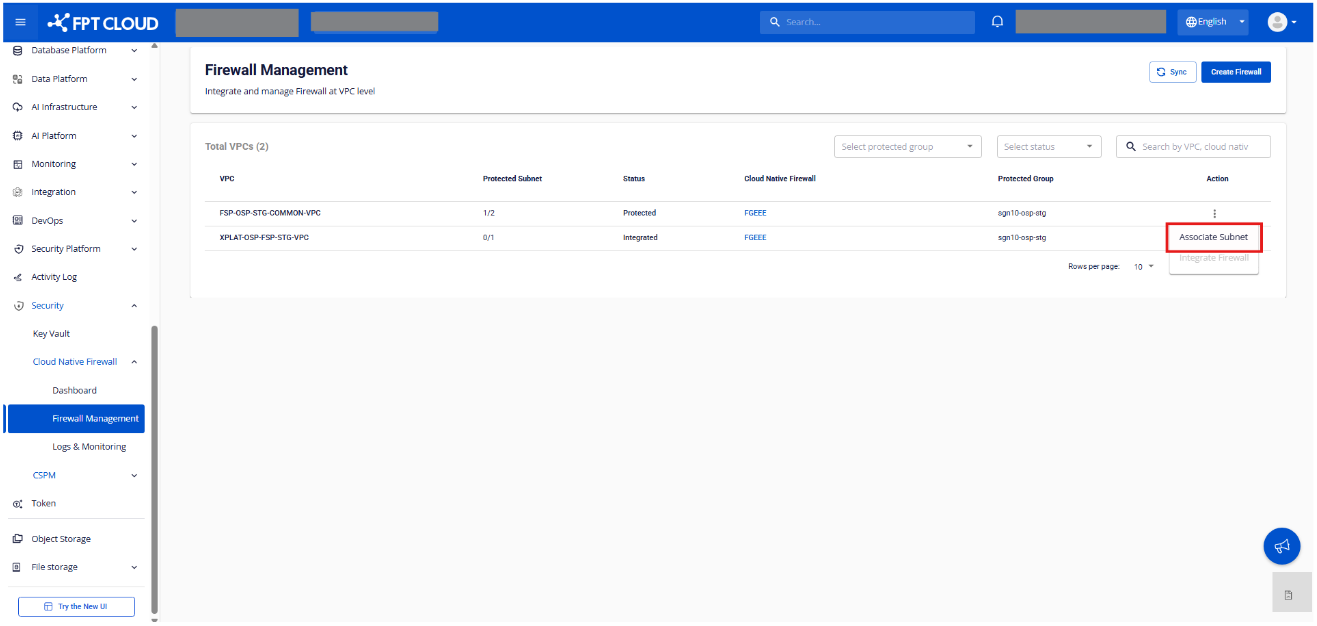Click the hamburger menu icon
Screen dimensions: 1317x626
click(20, 22)
